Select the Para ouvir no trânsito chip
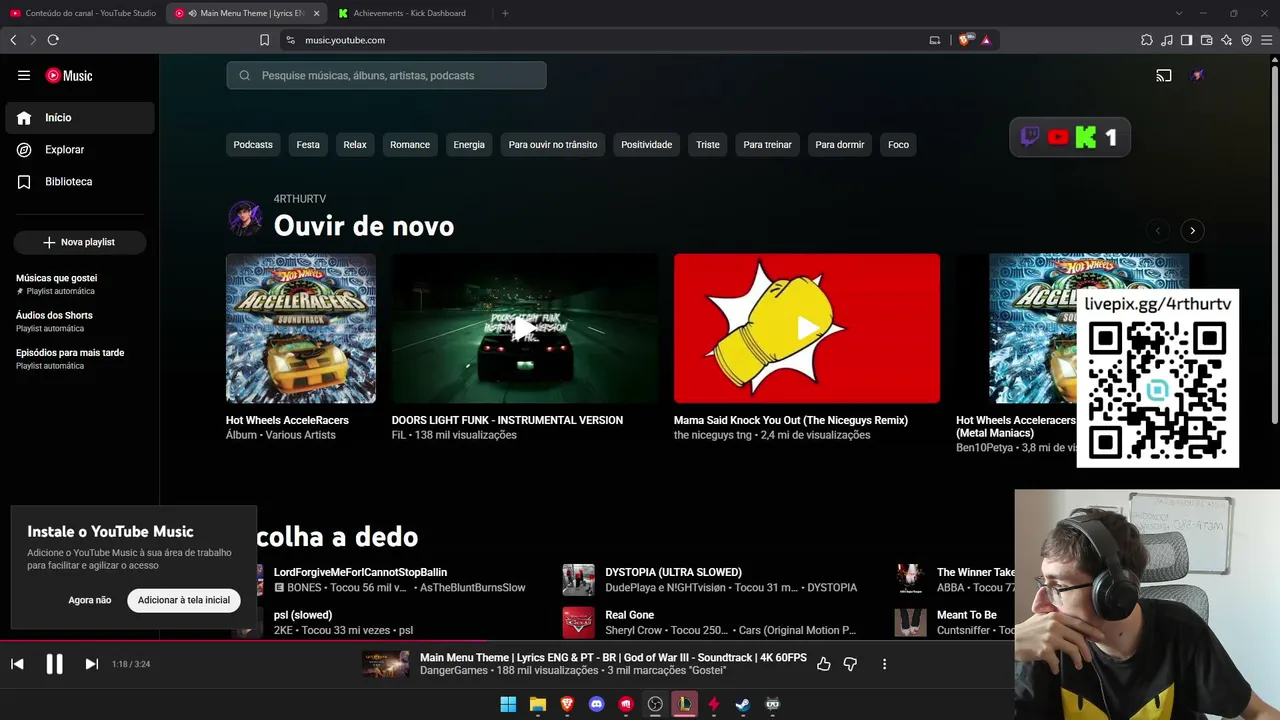Image resolution: width=1280 pixels, height=720 pixels. click(553, 145)
